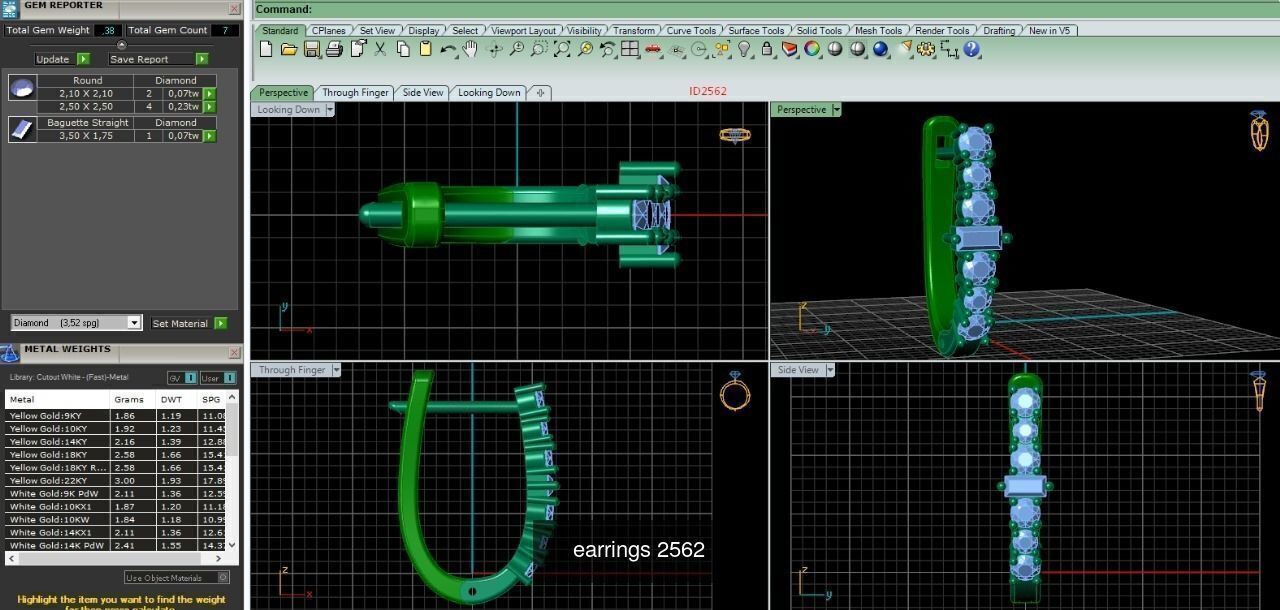Open Options with the gear icon

click(x=926, y=49)
